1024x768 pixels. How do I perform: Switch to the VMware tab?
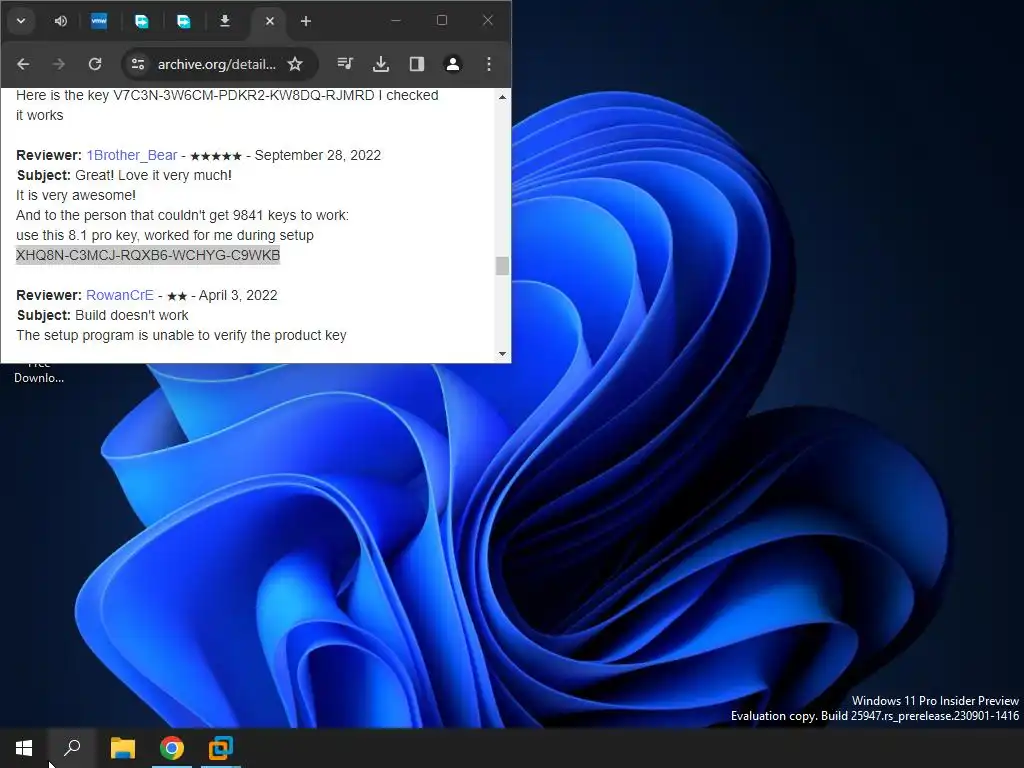[x=99, y=22]
